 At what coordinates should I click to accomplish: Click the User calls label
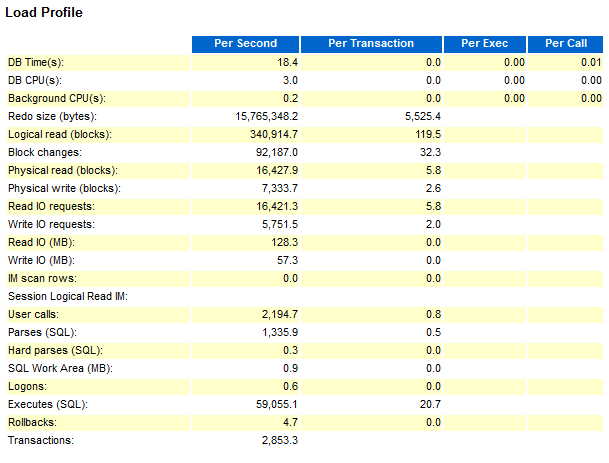coord(33,314)
